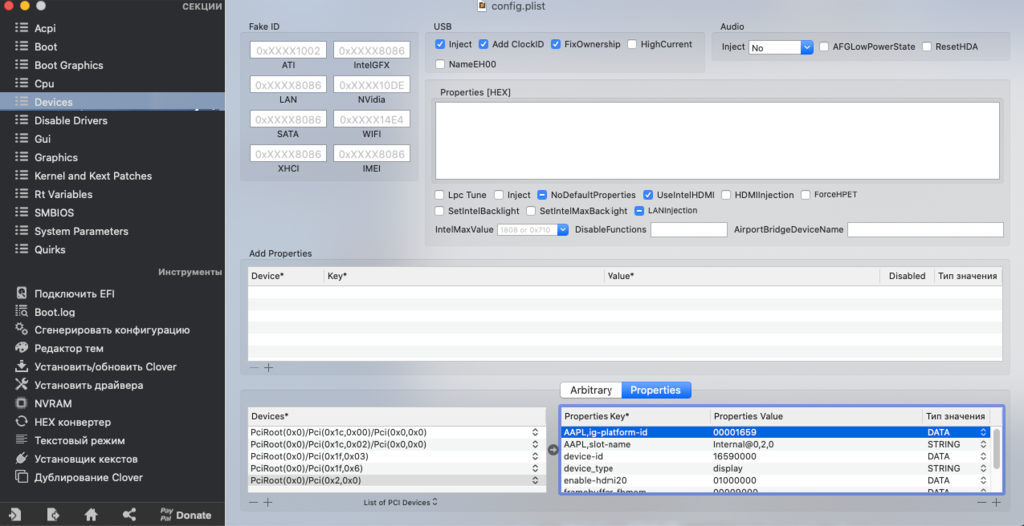This screenshot has height=526, width=1024.
Task: Open the List of PCI Devices dropdown
Action: [x=400, y=502]
